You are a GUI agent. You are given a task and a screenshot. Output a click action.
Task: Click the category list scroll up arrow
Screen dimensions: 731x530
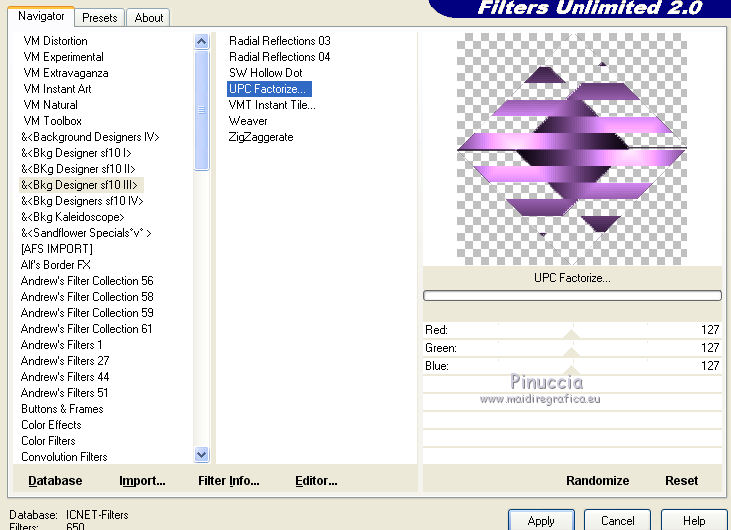(x=201, y=42)
